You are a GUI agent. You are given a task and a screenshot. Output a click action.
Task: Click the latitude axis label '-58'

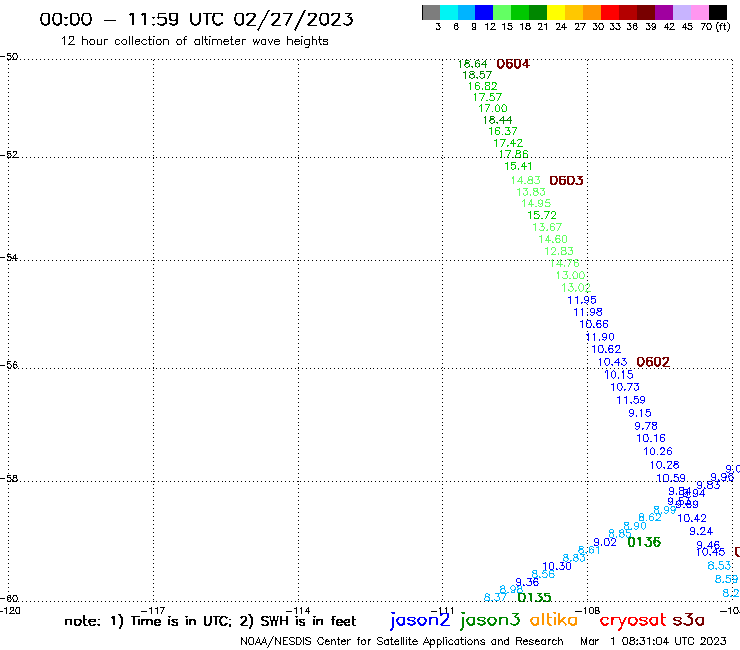click(x=9, y=478)
